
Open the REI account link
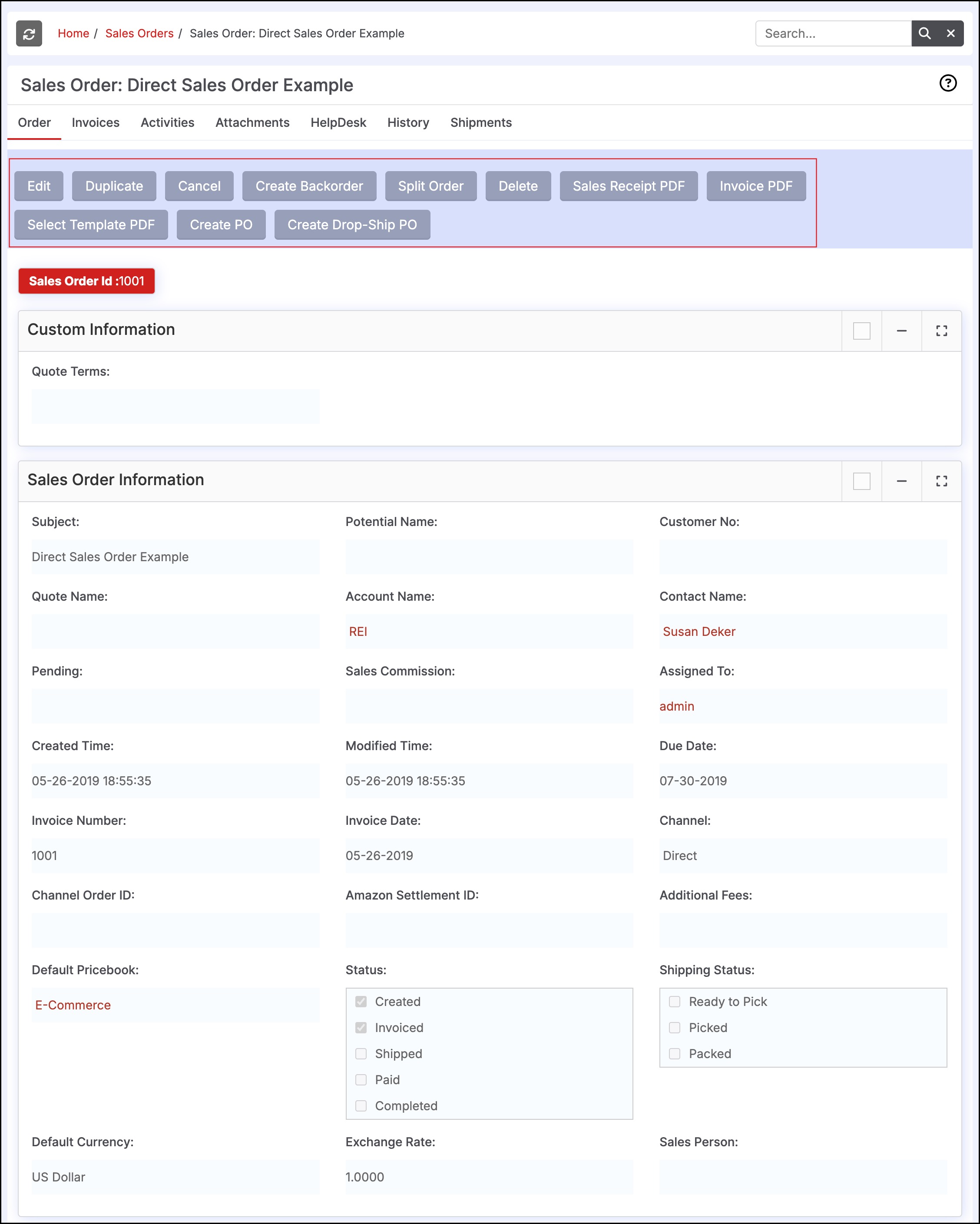point(358,632)
